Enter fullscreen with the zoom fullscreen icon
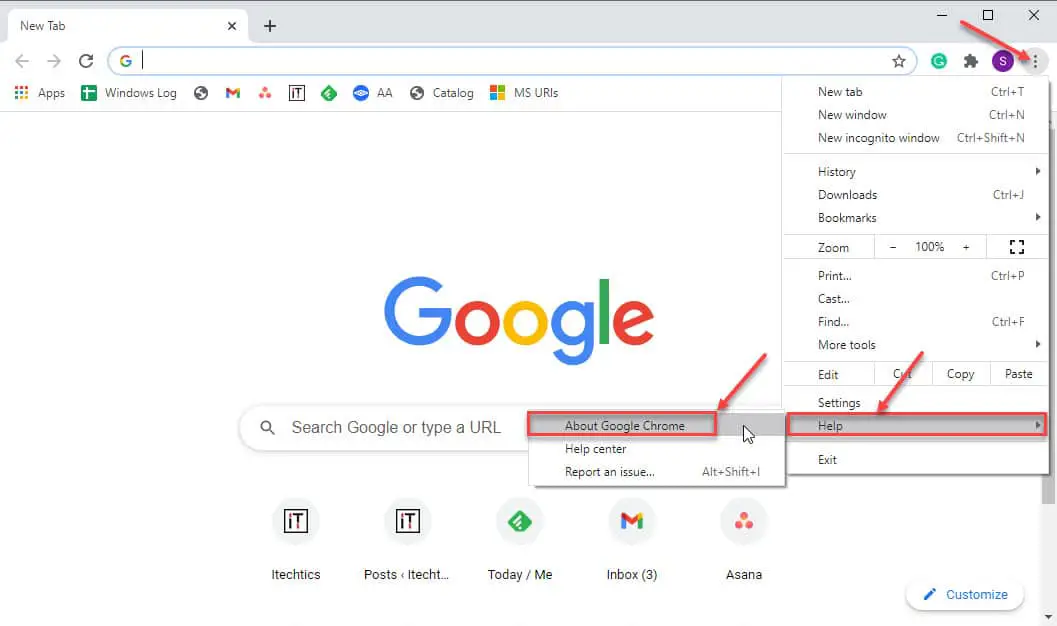Screen dimensions: 1057x626 click(1017, 247)
